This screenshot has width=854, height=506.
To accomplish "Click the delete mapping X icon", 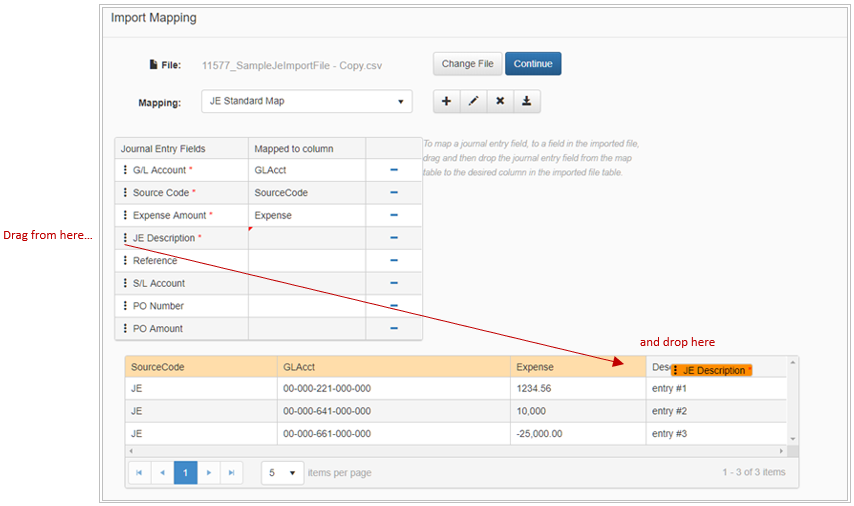I will click(500, 101).
